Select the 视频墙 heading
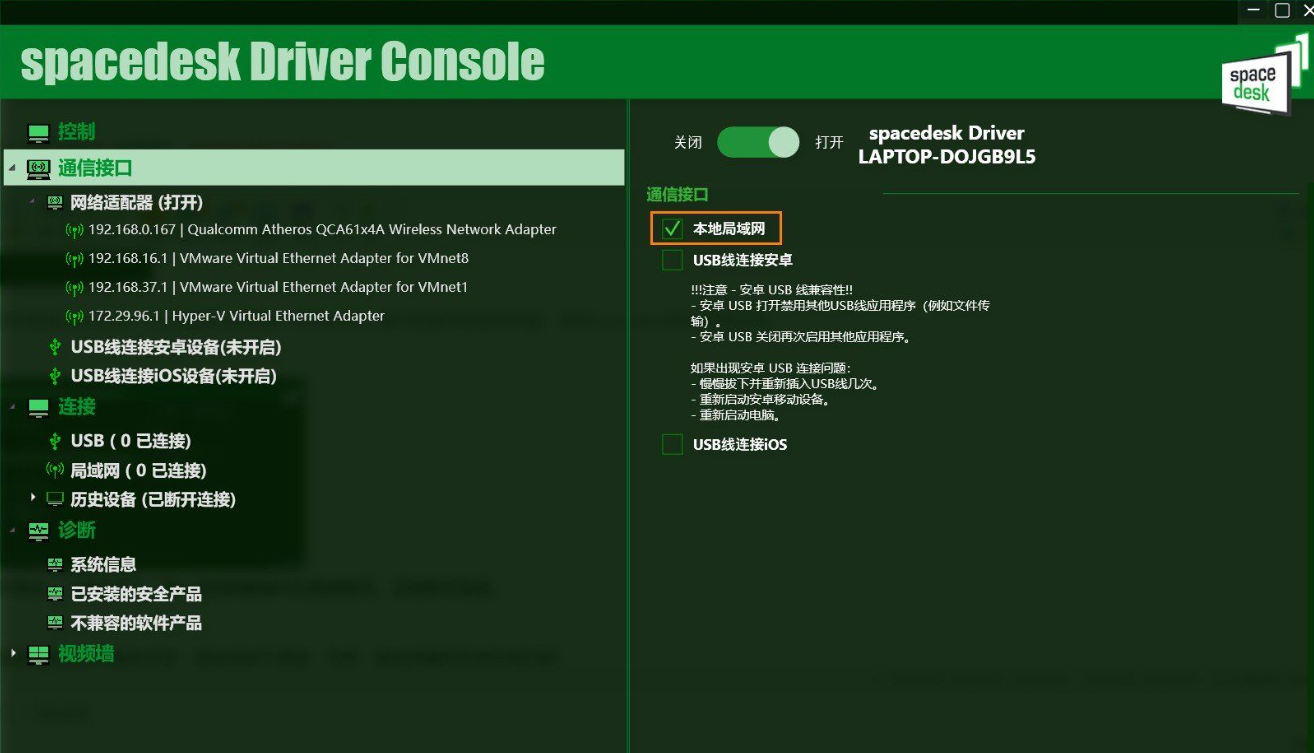Screen dimensions: 1314x753 click(86, 654)
